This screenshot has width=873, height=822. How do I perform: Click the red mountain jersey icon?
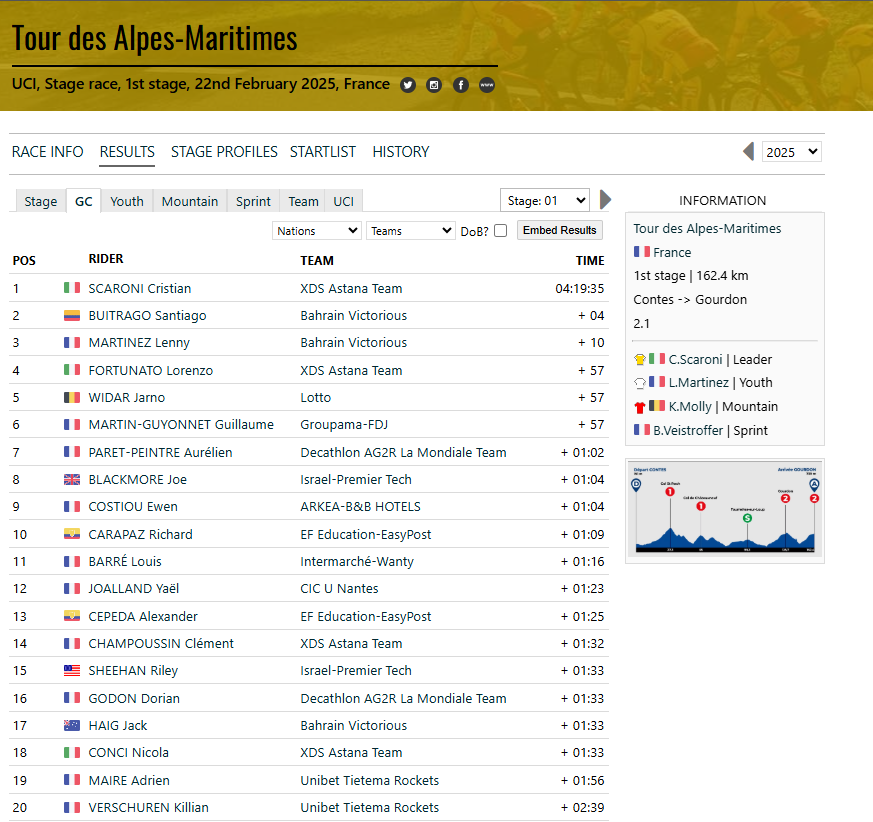[x=640, y=407]
